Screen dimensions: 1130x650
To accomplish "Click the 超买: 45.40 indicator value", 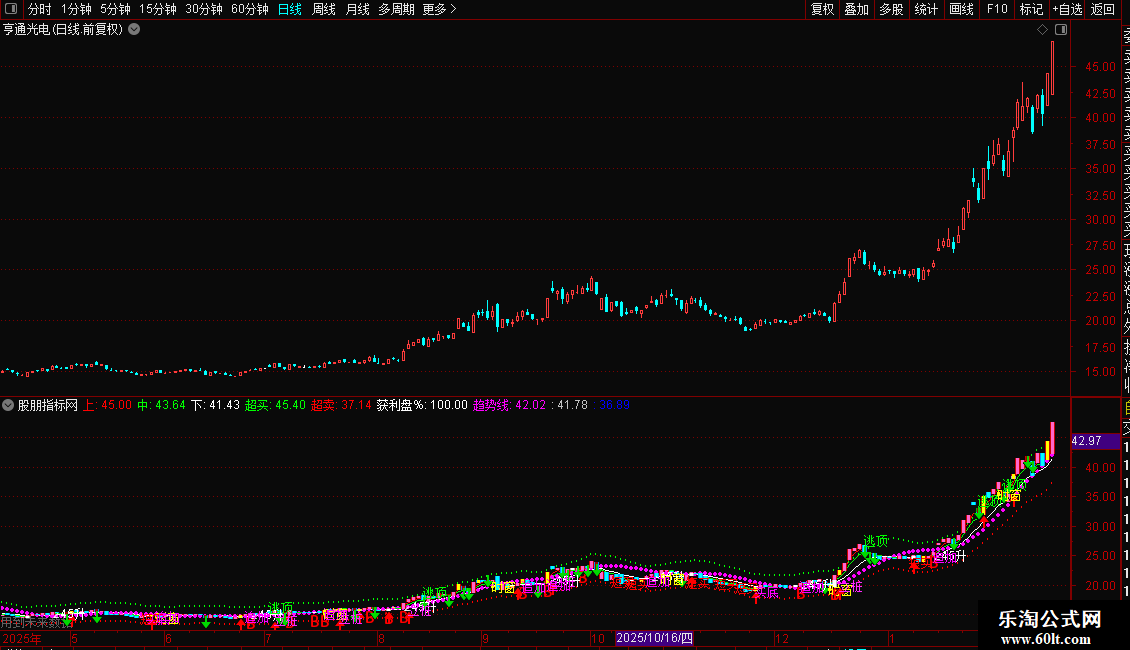I will pos(275,405).
